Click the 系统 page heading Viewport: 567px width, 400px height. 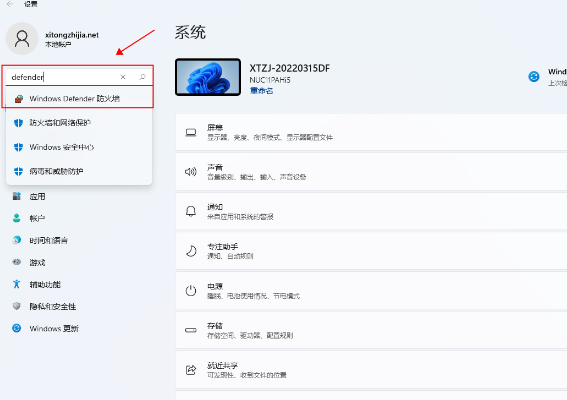190,33
